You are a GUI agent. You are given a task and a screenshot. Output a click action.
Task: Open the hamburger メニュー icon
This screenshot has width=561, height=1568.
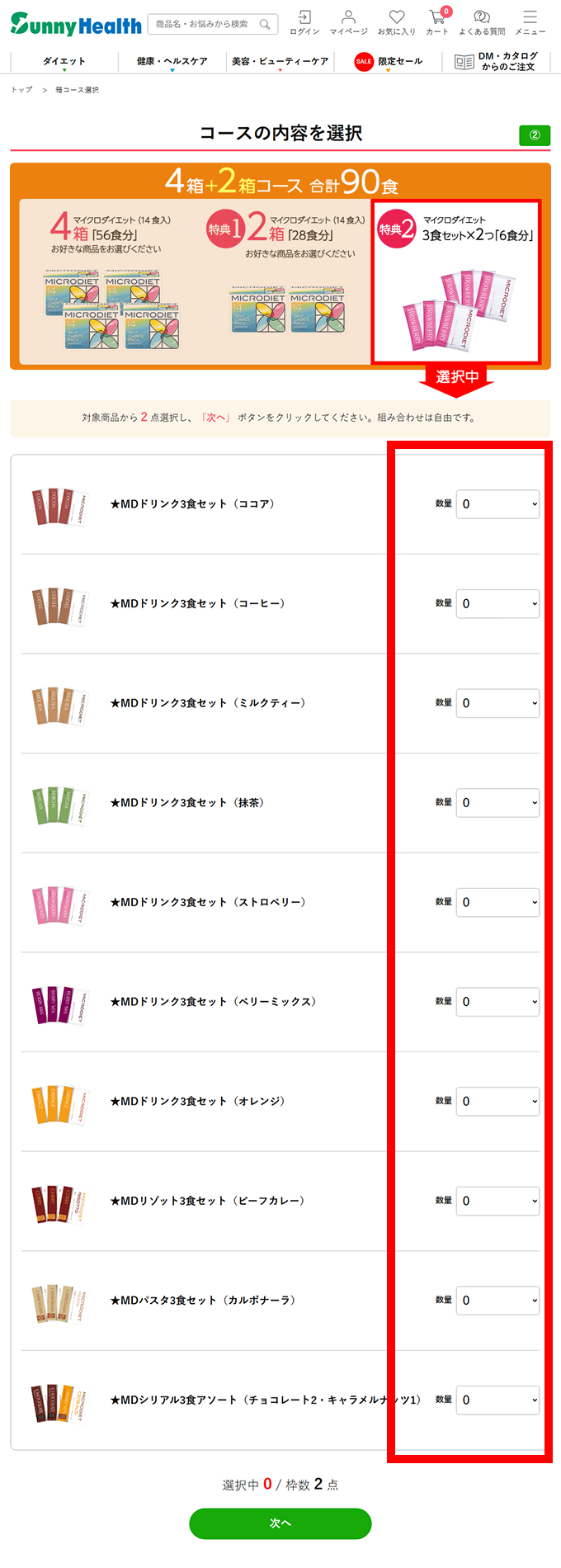click(x=529, y=18)
